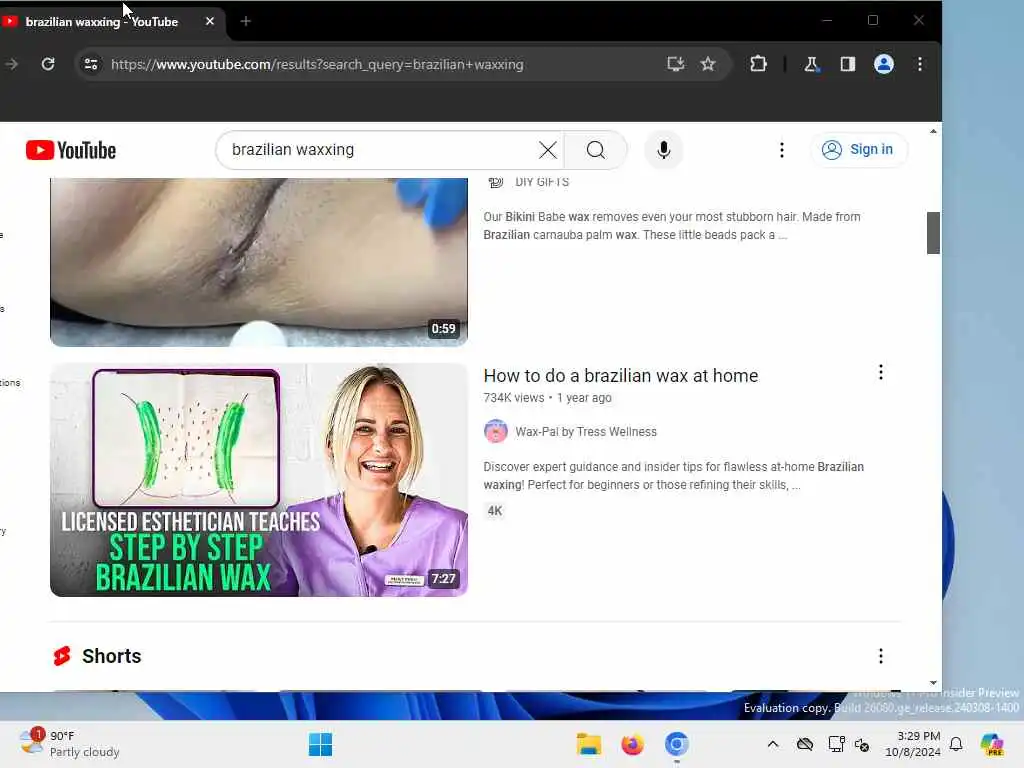The height and width of the screenshot is (768, 1024).
Task: Open browser profile avatar
Action: point(884,64)
